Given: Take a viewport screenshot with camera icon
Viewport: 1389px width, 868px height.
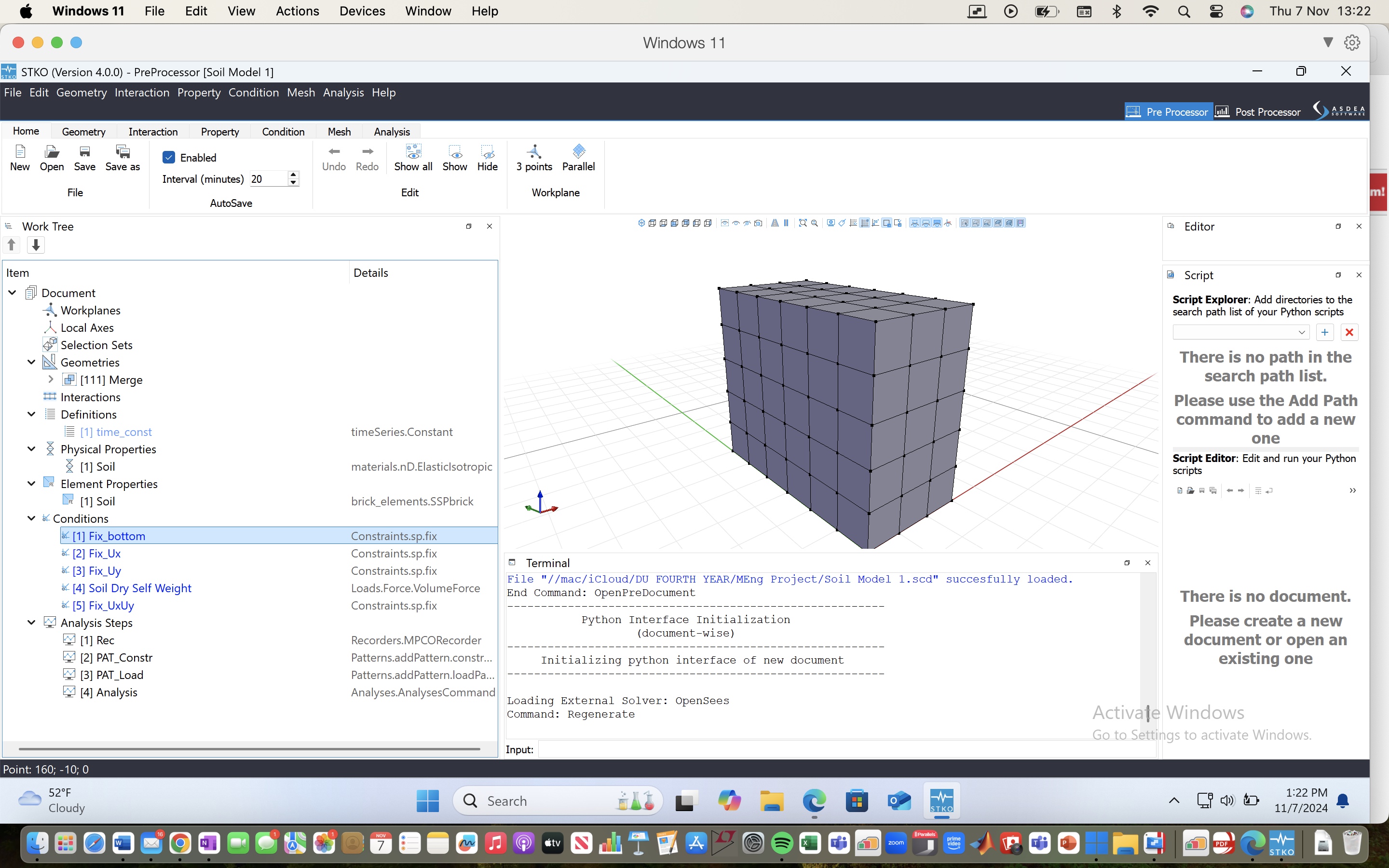Looking at the screenshot, I should pos(758,223).
